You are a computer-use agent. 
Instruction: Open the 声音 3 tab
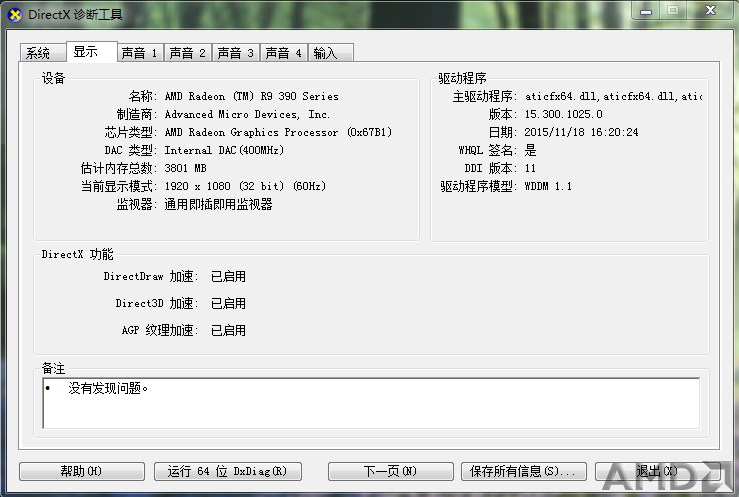236,53
